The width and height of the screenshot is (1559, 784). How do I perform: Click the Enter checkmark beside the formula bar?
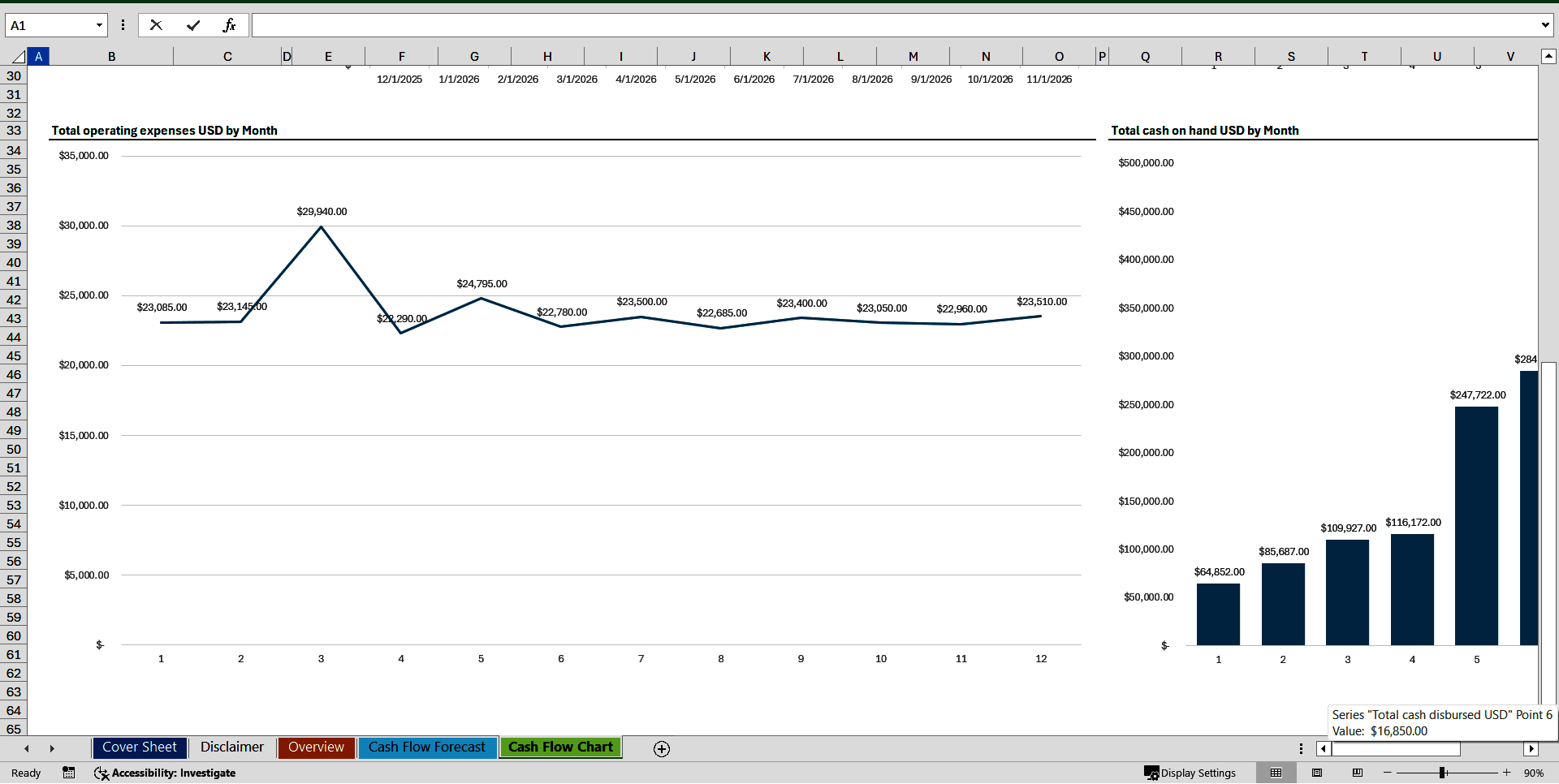(193, 25)
